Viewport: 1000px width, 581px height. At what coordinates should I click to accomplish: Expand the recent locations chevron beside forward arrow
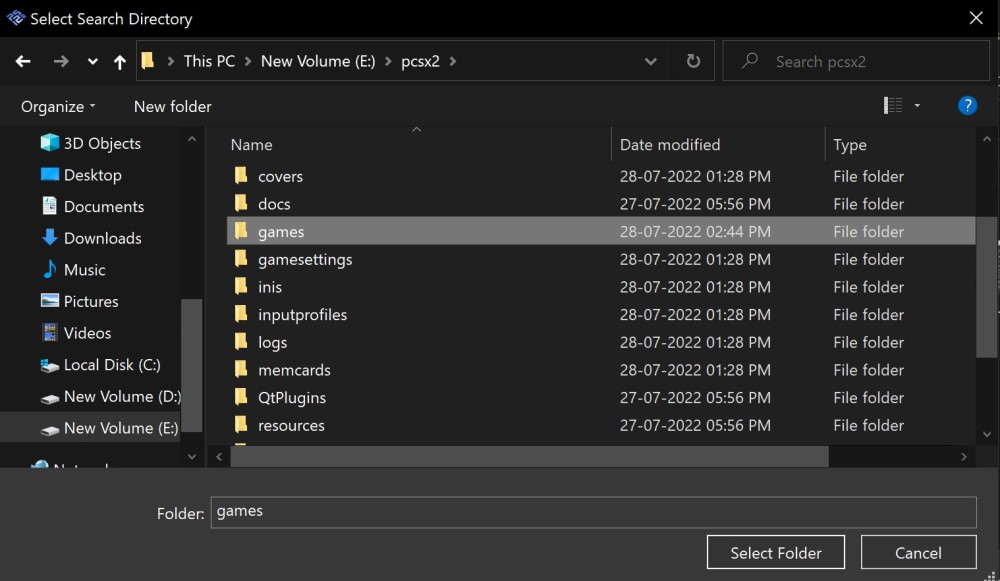click(x=92, y=61)
